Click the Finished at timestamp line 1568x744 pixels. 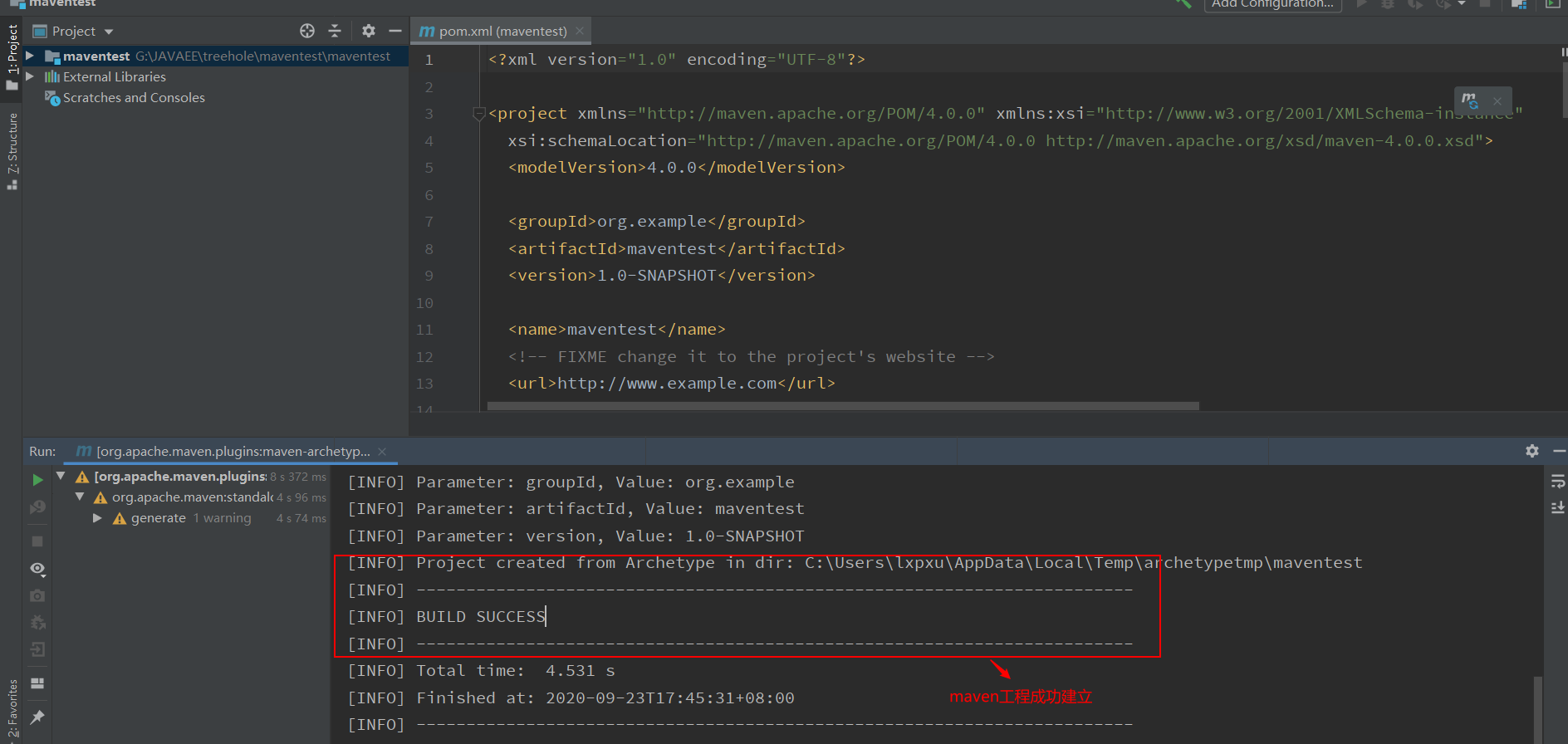pyautogui.click(x=571, y=697)
